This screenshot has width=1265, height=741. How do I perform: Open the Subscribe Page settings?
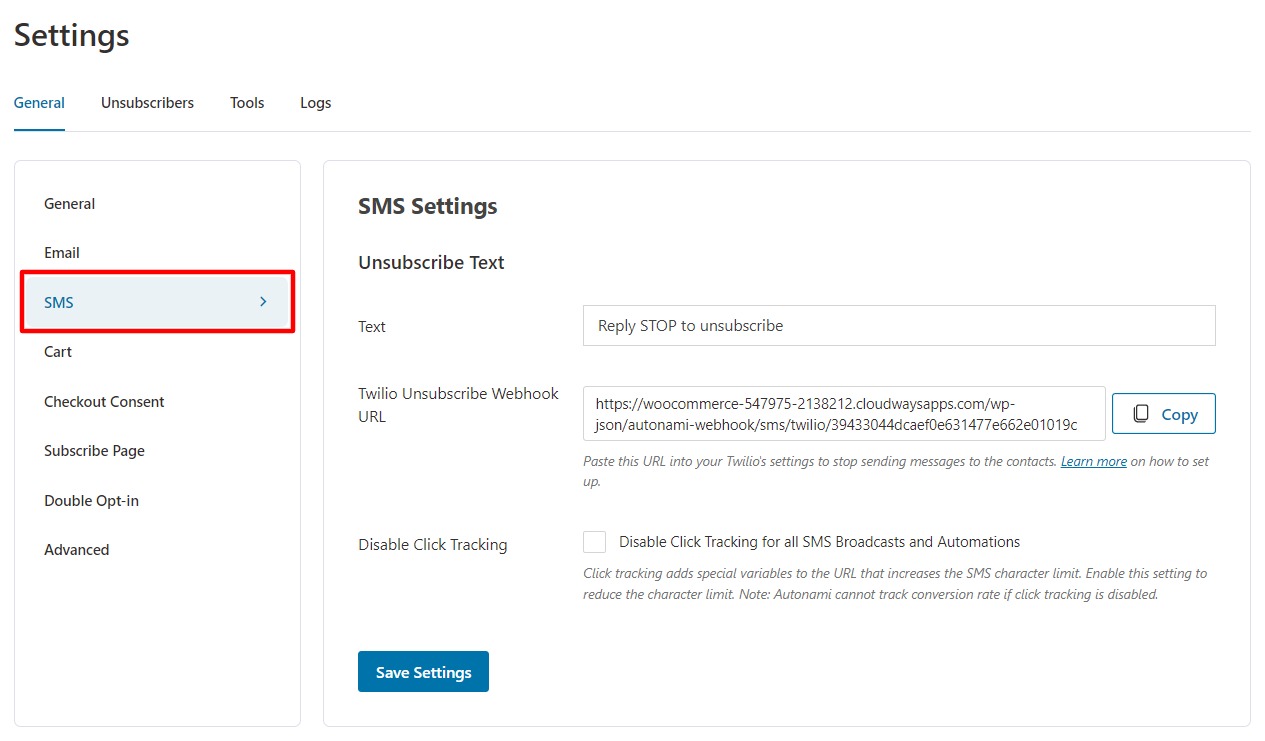point(94,451)
